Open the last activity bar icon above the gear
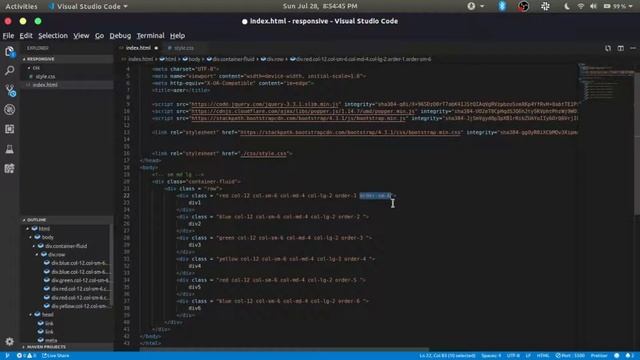The height and width of the screenshot is (360, 640). pos(9,168)
